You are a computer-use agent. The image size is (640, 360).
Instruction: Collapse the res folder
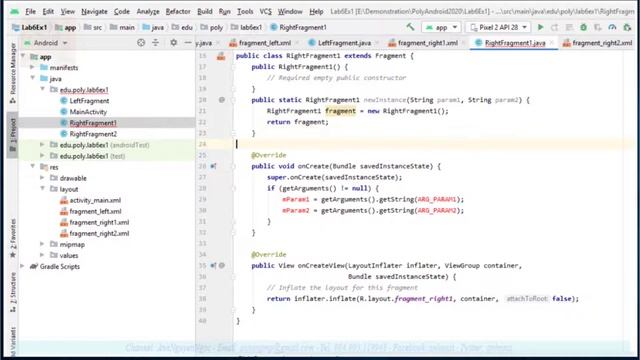[x=33, y=167]
